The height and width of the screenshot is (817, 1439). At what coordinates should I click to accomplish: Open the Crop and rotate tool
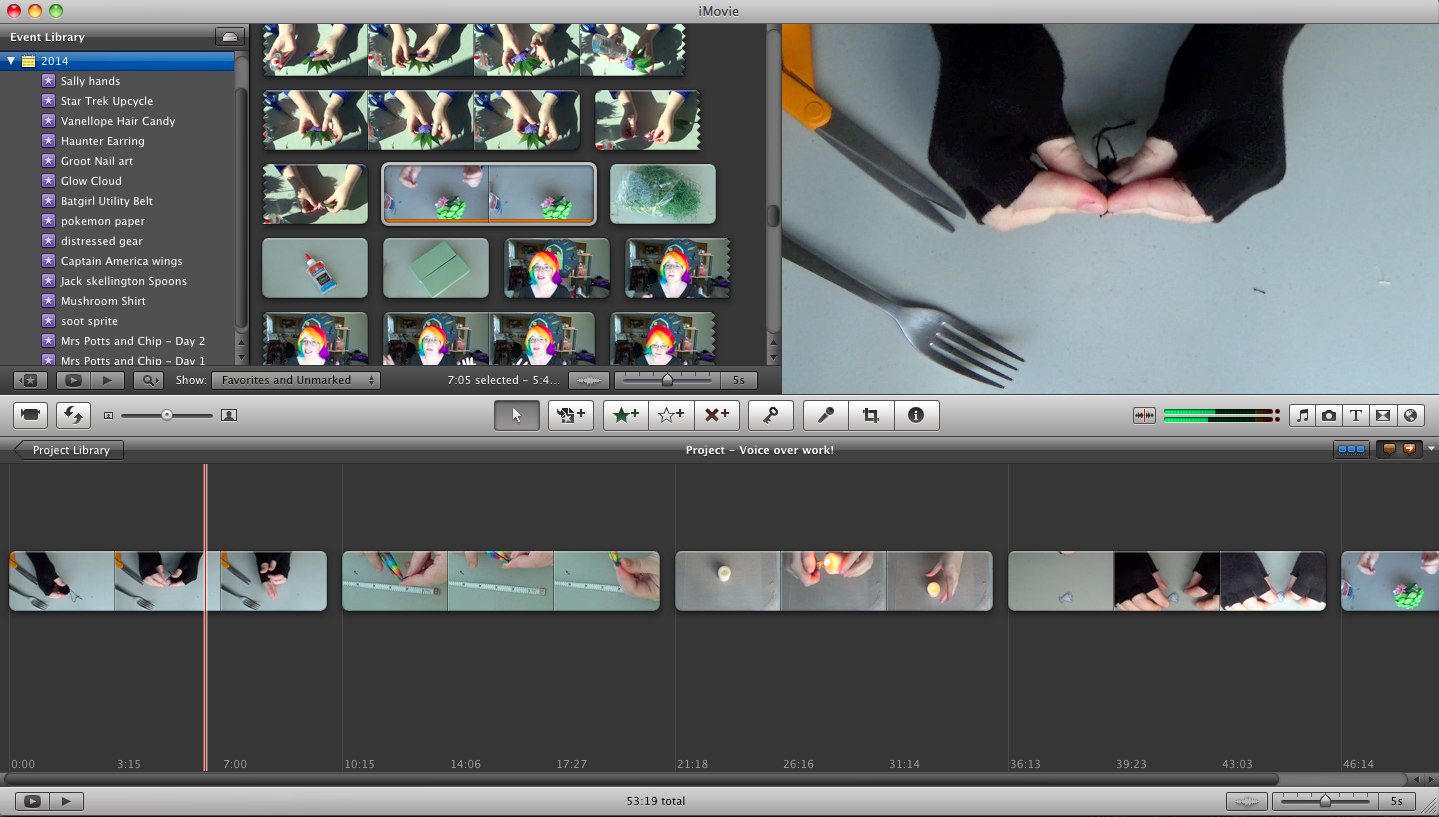[x=871, y=415]
